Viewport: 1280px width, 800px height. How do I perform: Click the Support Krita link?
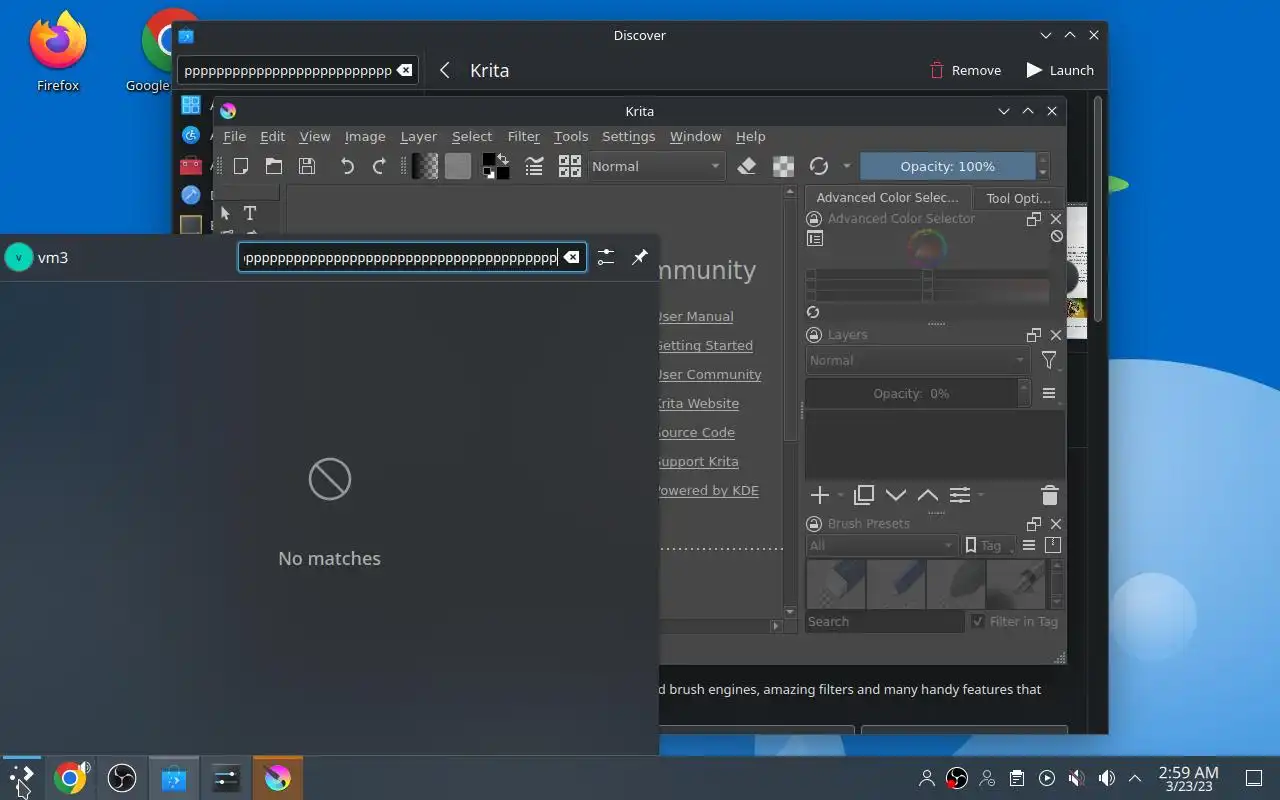tap(698, 461)
